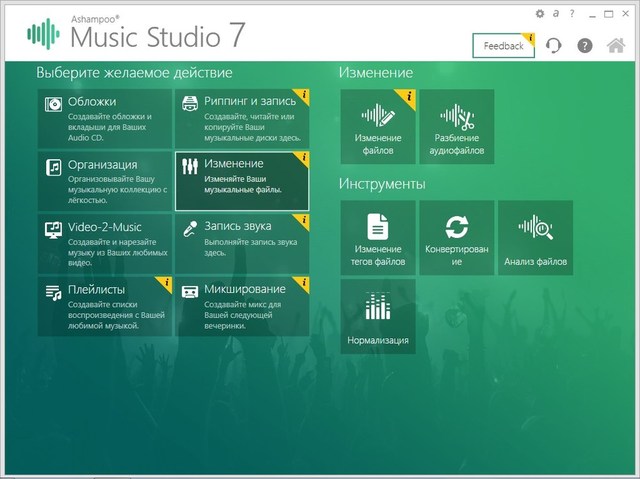Open help with the round question mark icon
The width and height of the screenshot is (640, 479).
coord(585,46)
